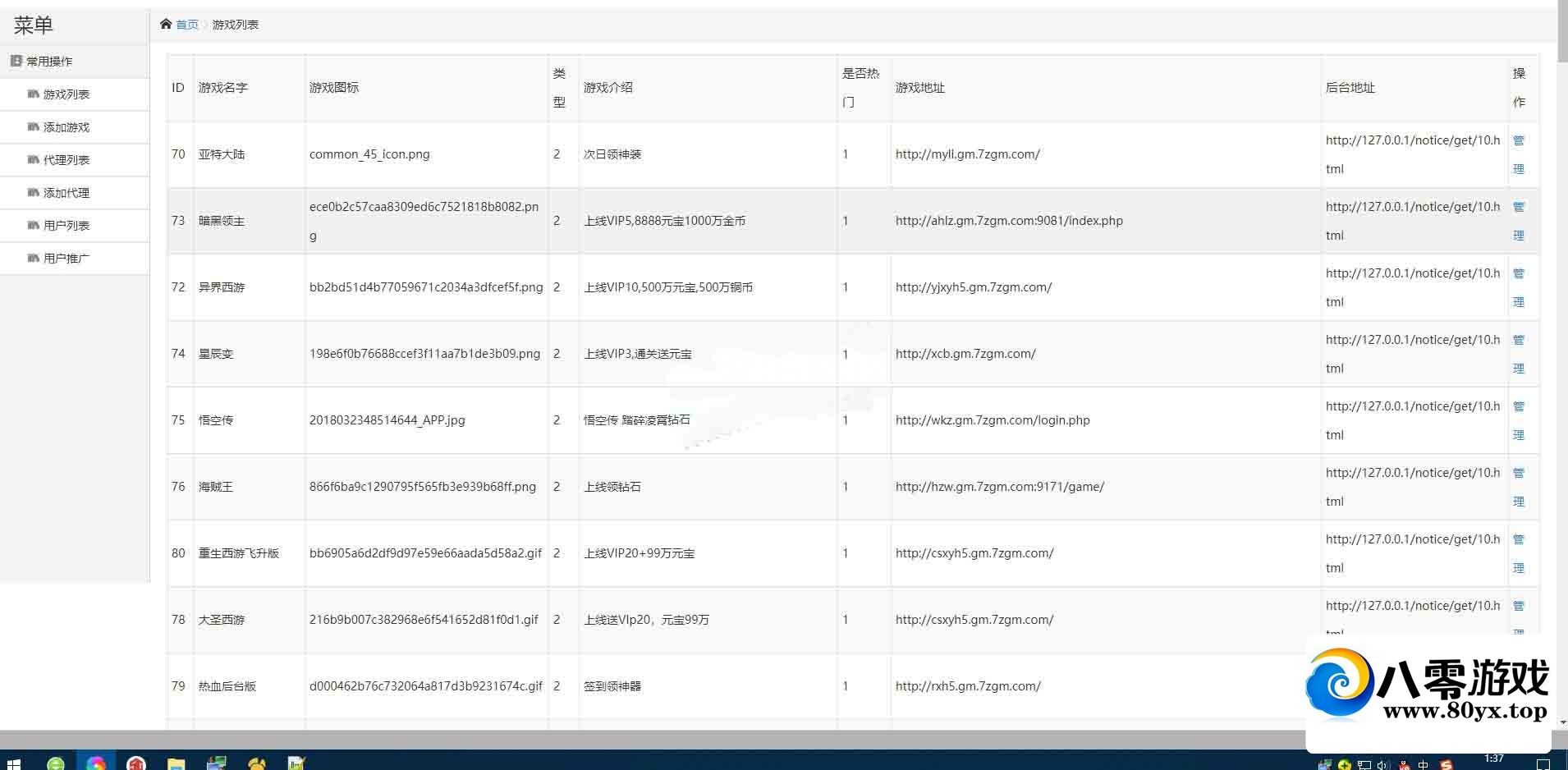Screen dimensions: 1568x770
Task: Open File Explorer from the taskbar
Action: pyautogui.click(x=176, y=763)
